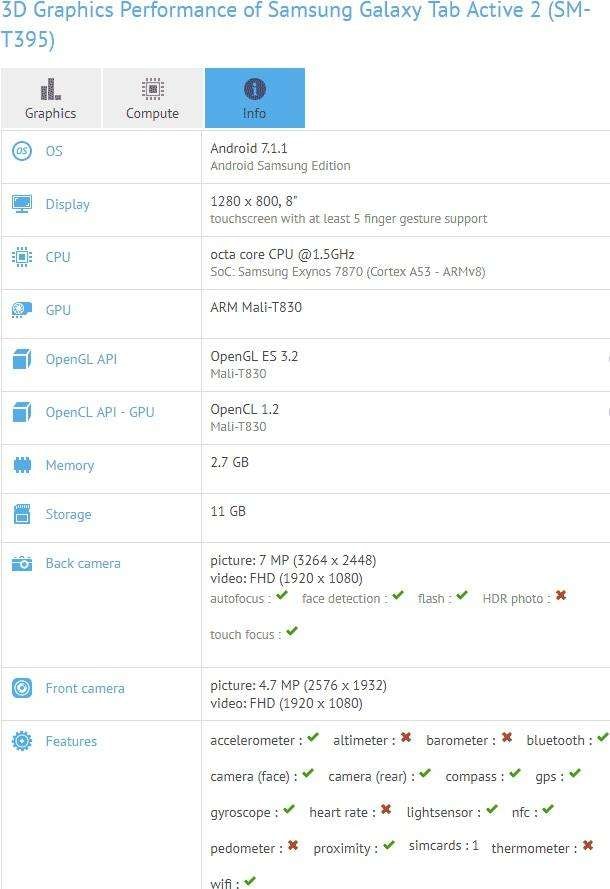Click the CPU chip icon

[22, 257]
